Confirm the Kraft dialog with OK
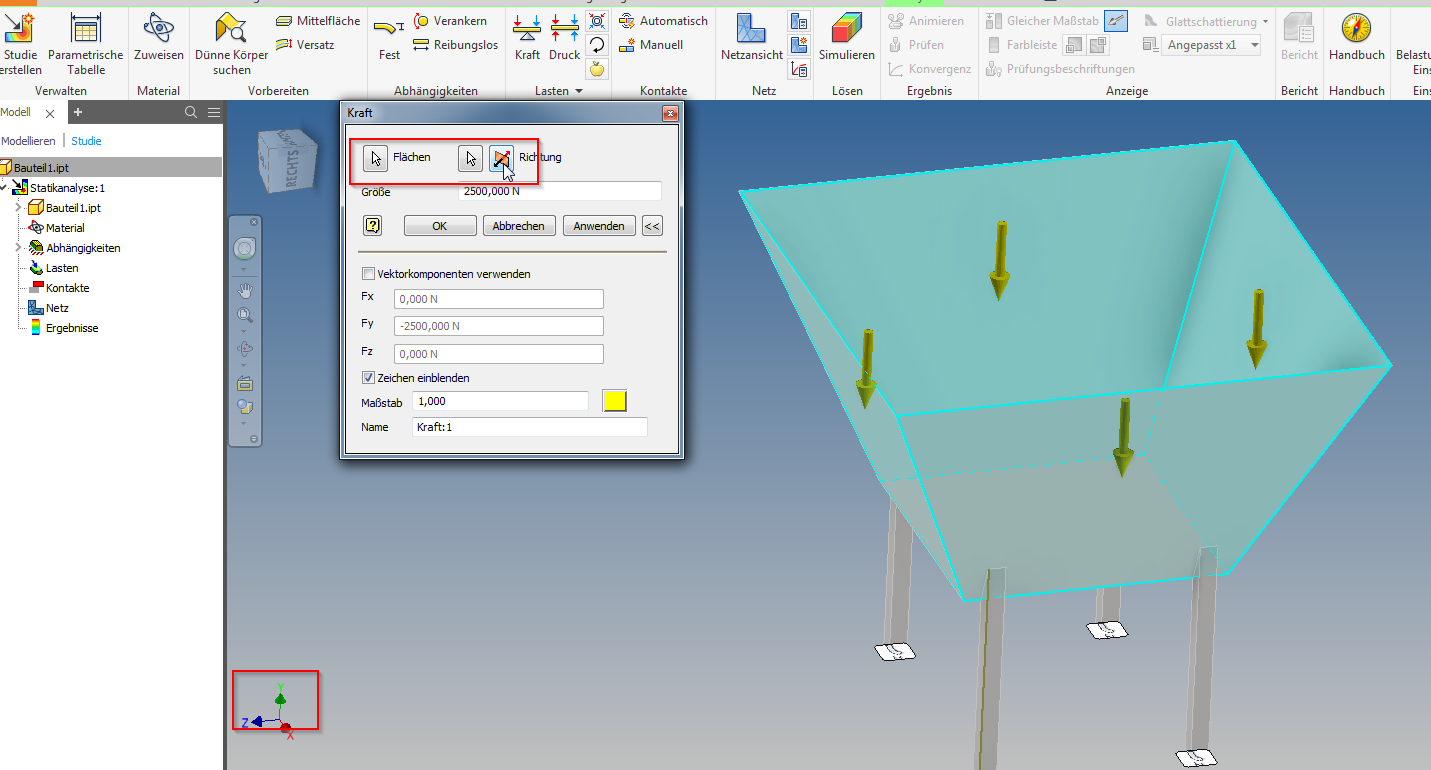This screenshot has height=770, width=1431. (439, 225)
